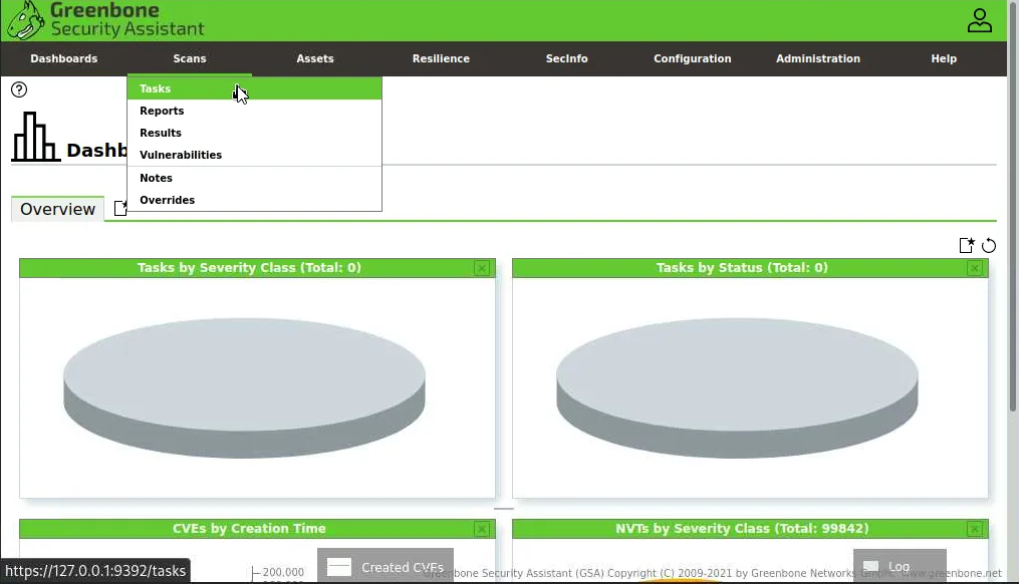Click the Dashboards bar chart icon
The image size is (1019, 586).
point(36,137)
